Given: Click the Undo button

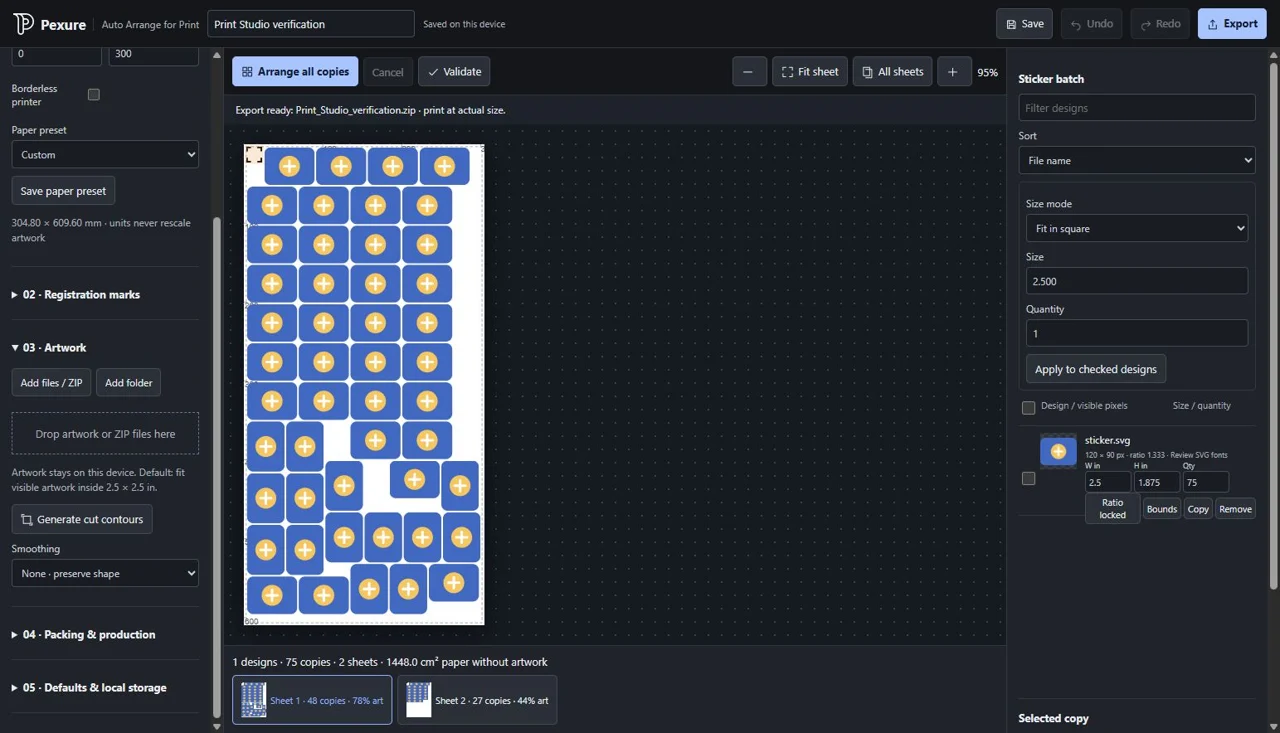Looking at the screenshot, I should coord(1091,24).
